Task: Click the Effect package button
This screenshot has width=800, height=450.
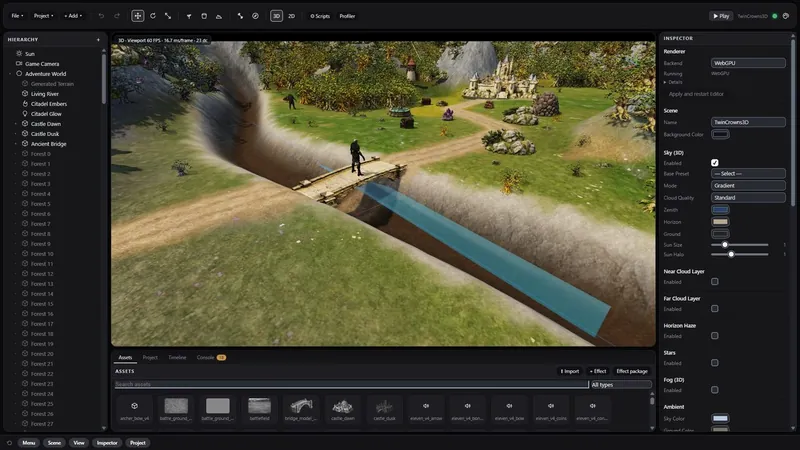Action: click(632, 371)
